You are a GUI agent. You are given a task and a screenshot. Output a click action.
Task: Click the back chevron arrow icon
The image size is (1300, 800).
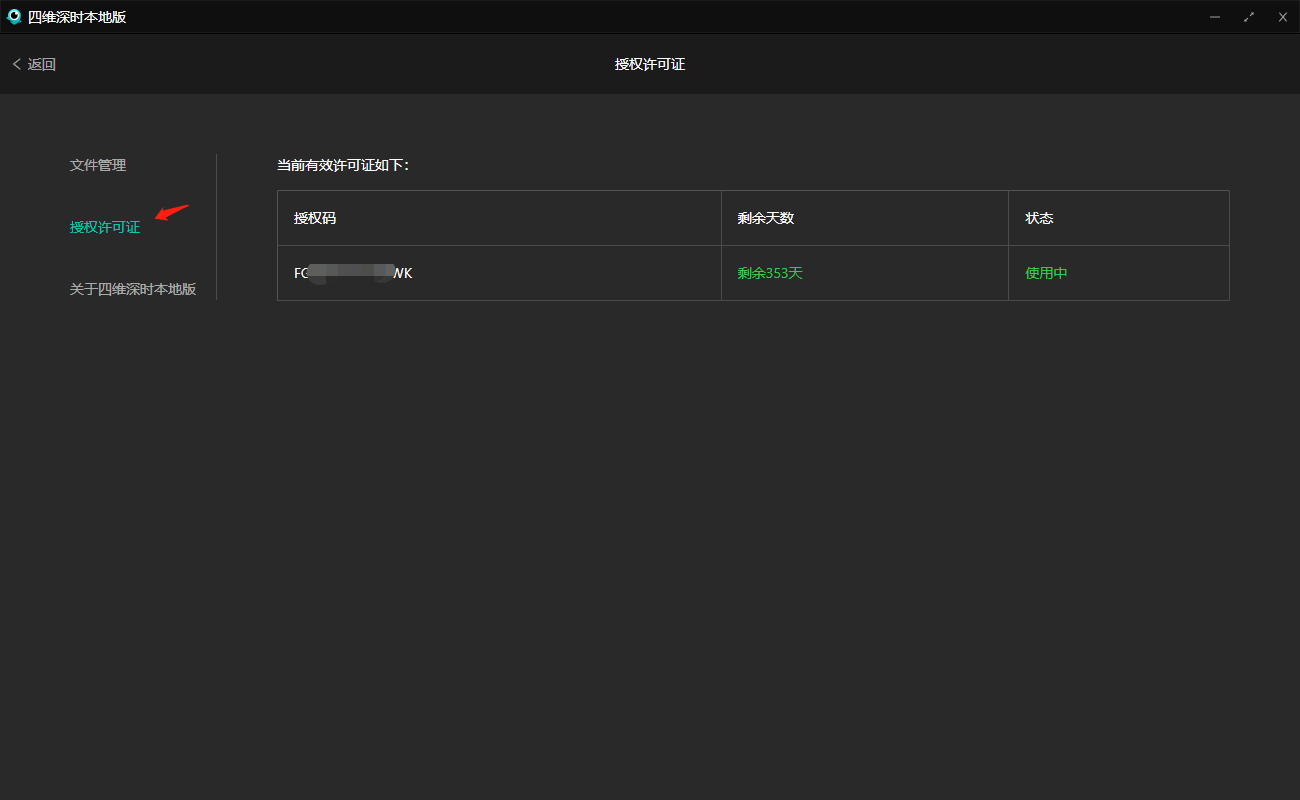pyautogui.click(x=16, y=64)
